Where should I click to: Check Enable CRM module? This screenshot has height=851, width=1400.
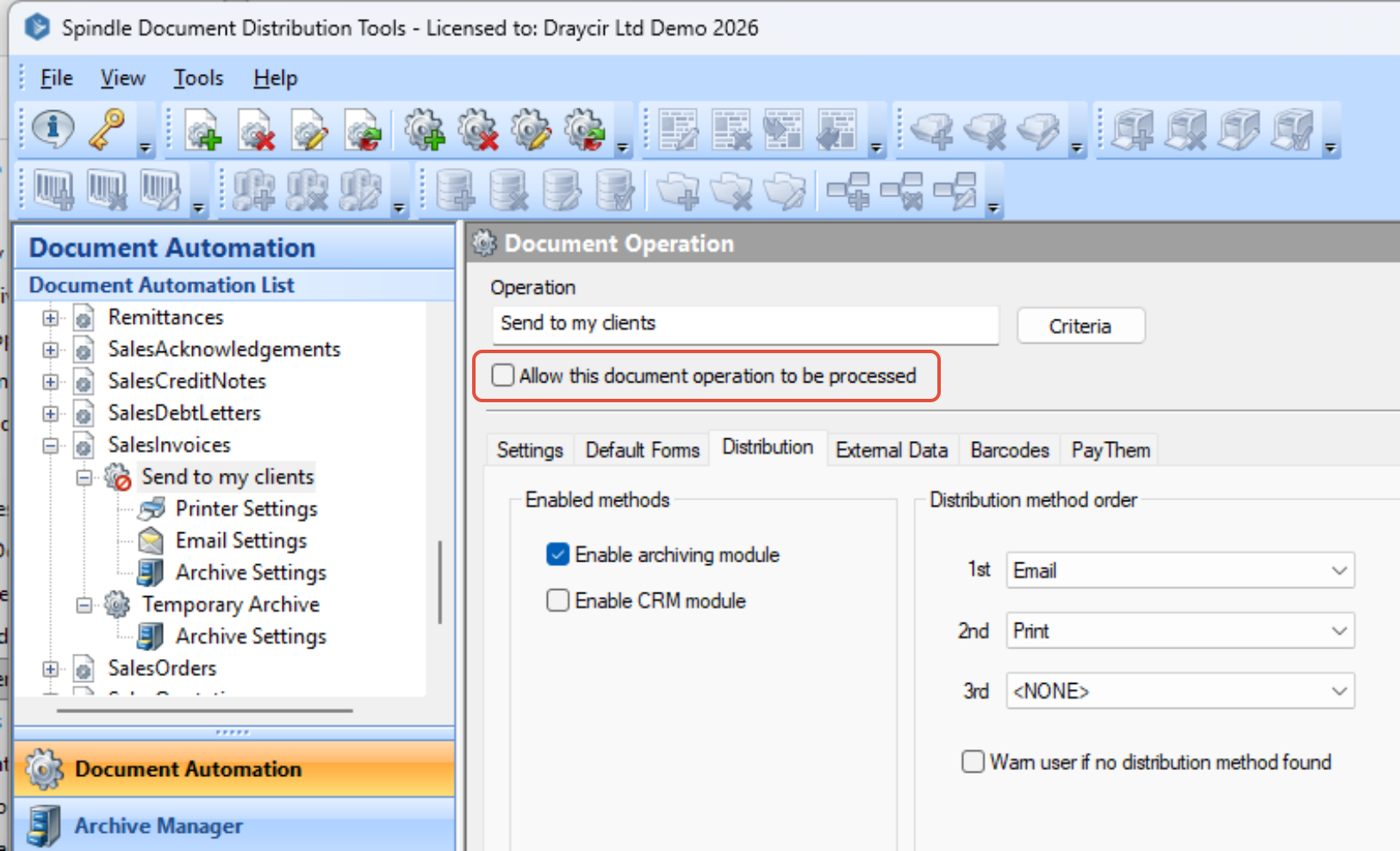[x=557, y=599]
